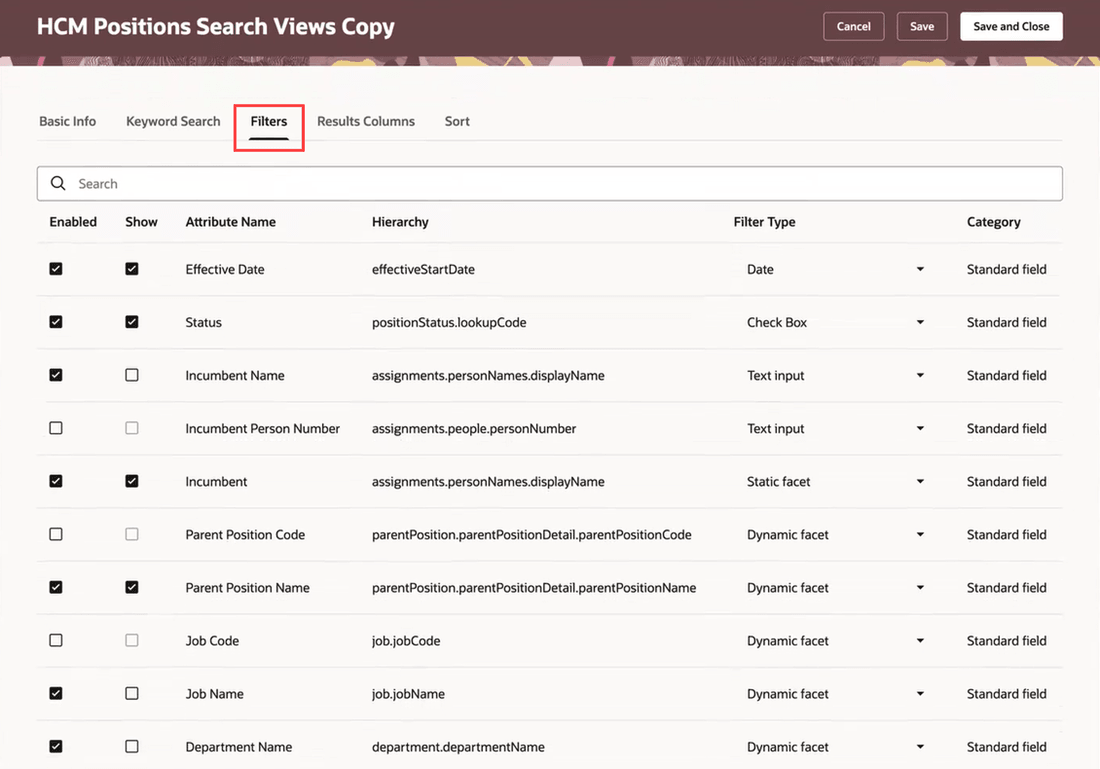Click the Job Name attribute name
Image resolution: width=1100 pixels, height=769 pixels.
tap(214, 694)
